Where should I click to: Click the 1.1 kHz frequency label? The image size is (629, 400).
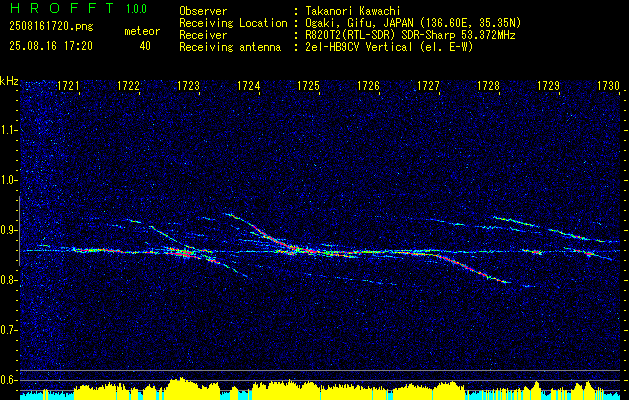click(x=8, y=130)
